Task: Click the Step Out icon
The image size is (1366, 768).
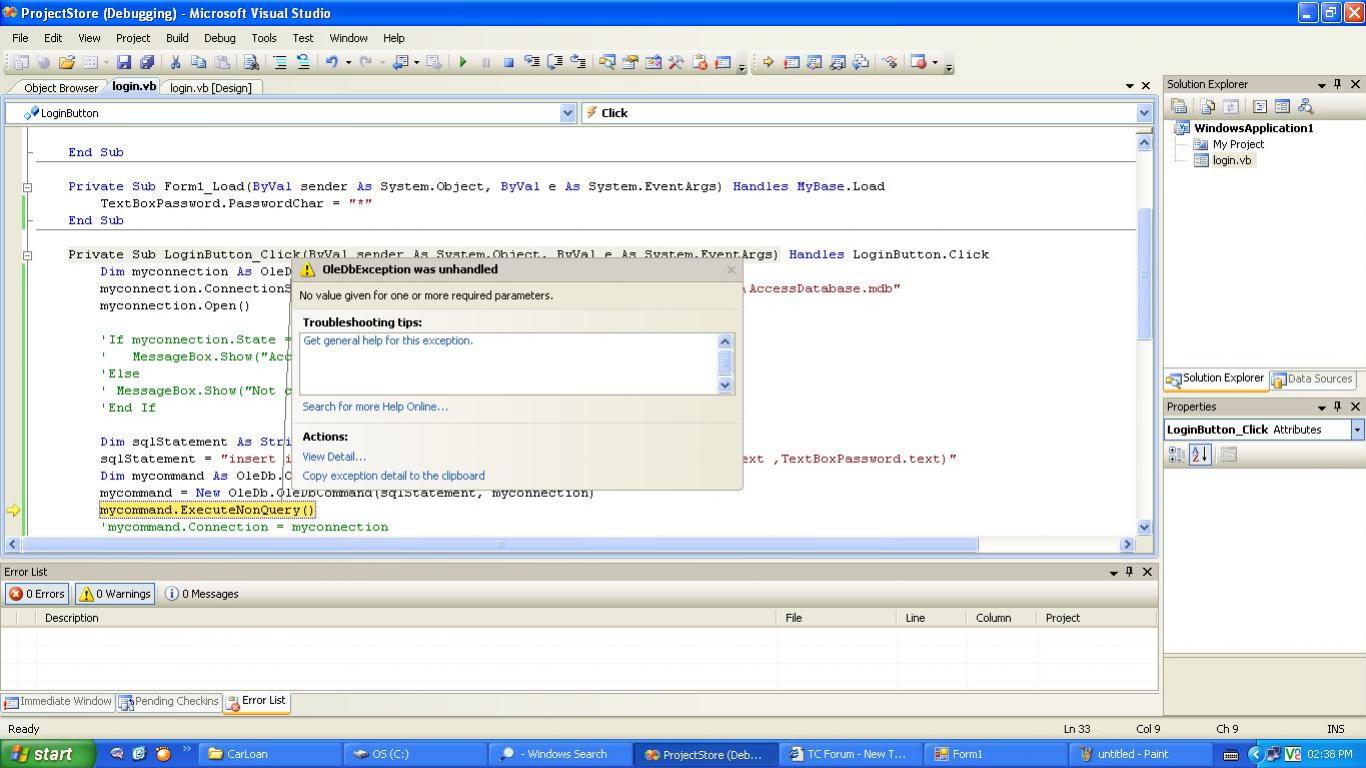Action: (x=578, y=62)
